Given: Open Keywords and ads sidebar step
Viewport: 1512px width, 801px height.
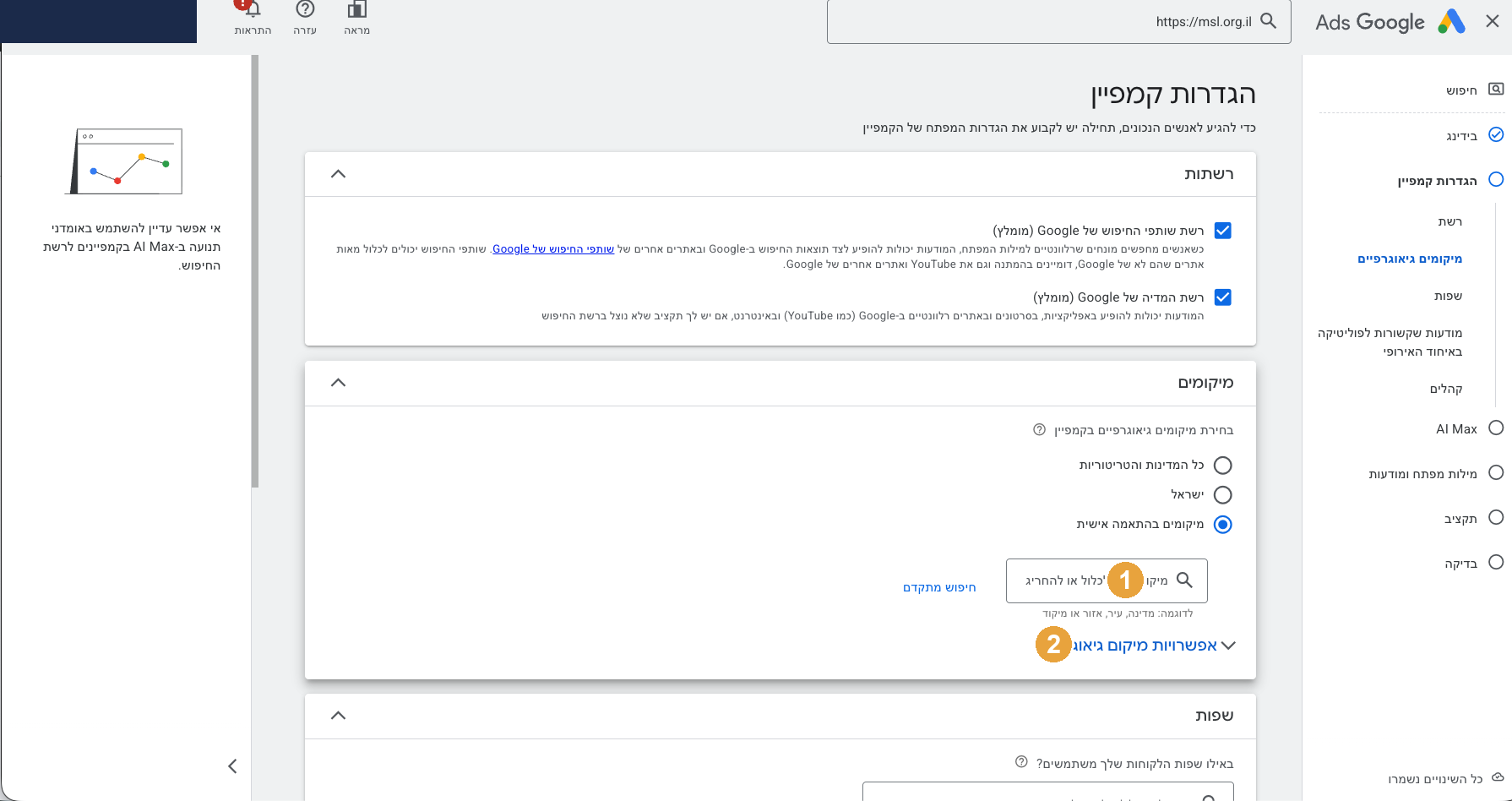Looking at the screenshot, I should tap(1422, 473).
